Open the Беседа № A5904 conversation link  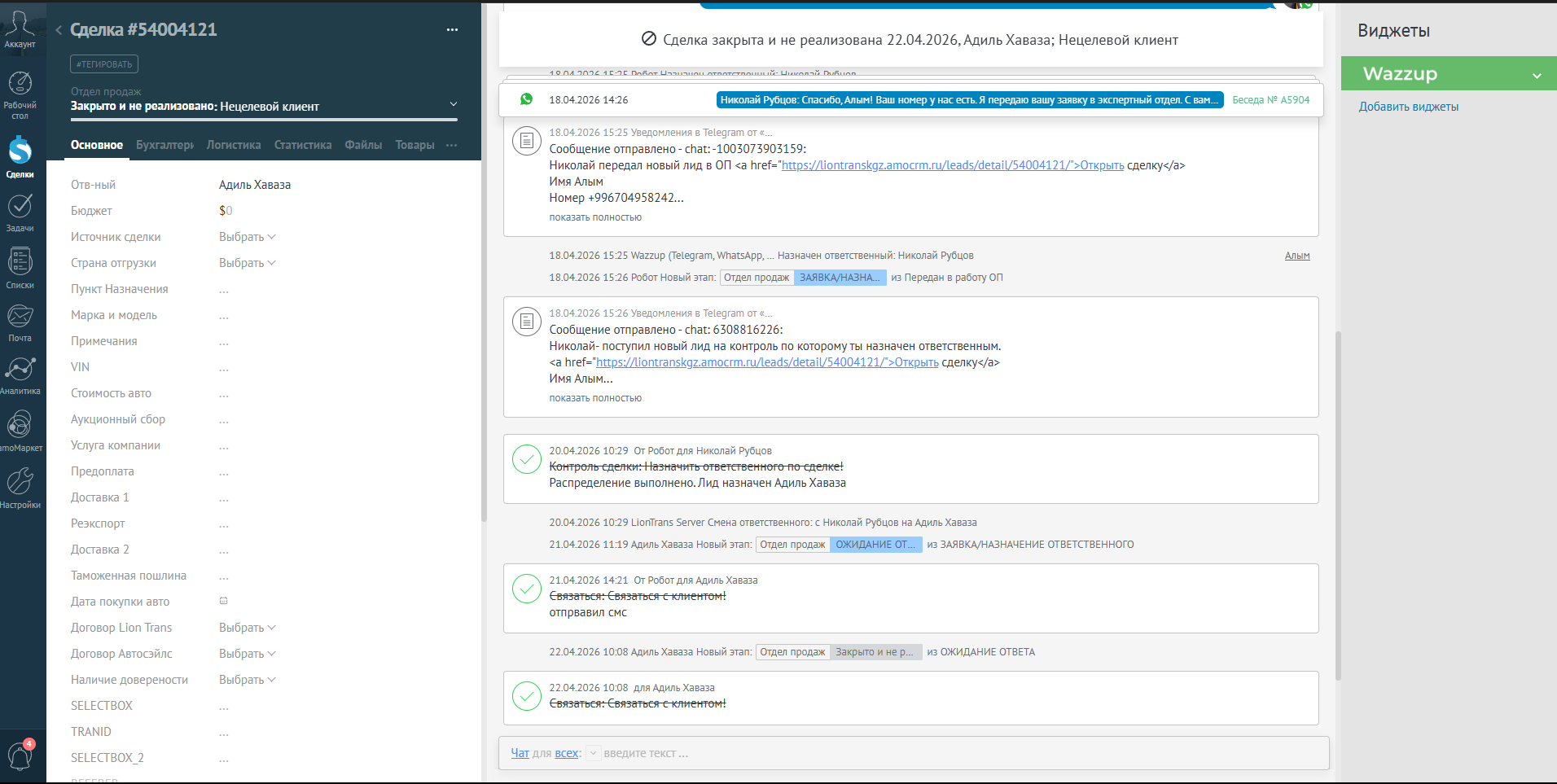pos(1270,100)
